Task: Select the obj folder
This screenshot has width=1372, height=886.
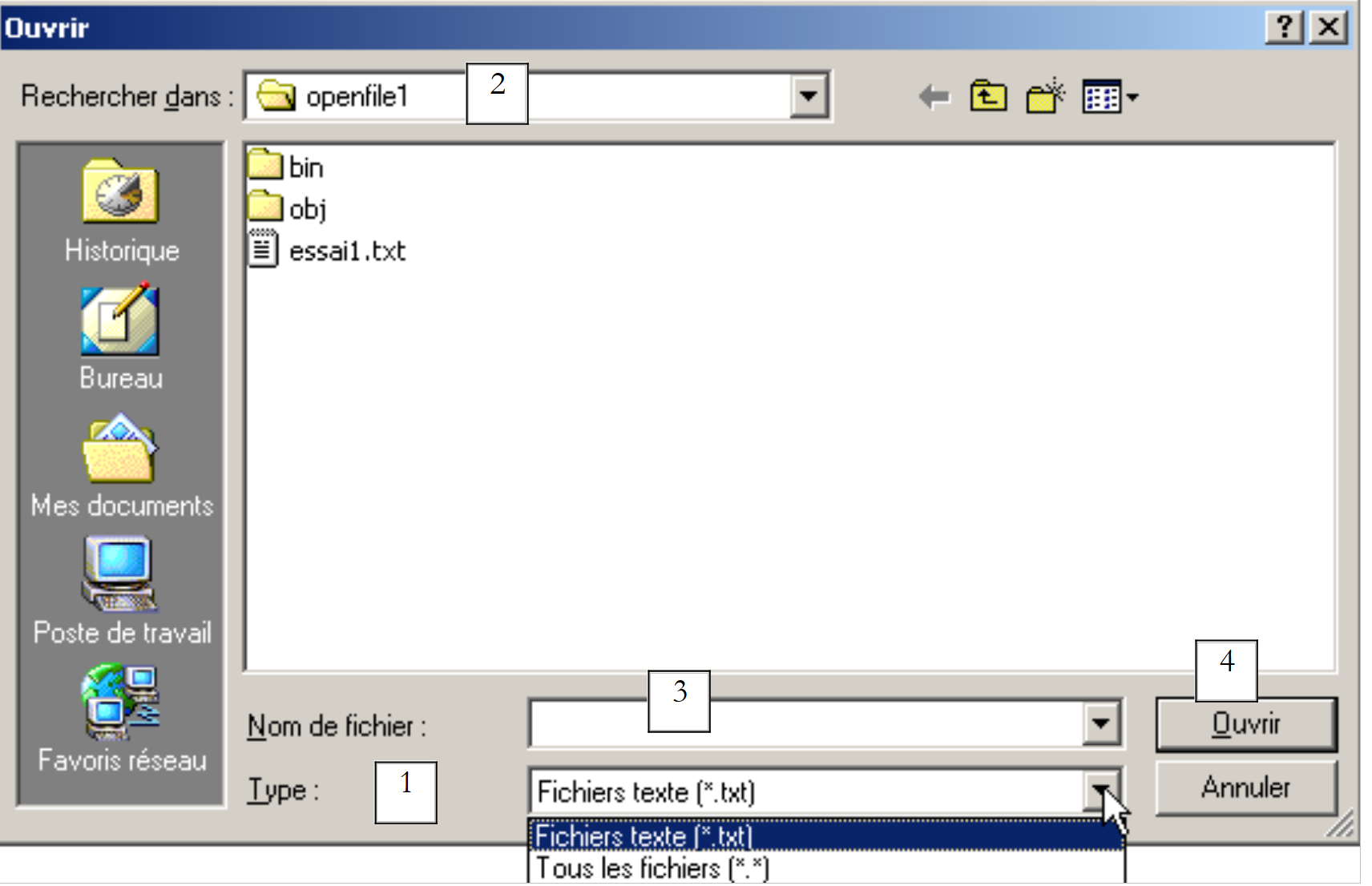Action: coord(287,208)
